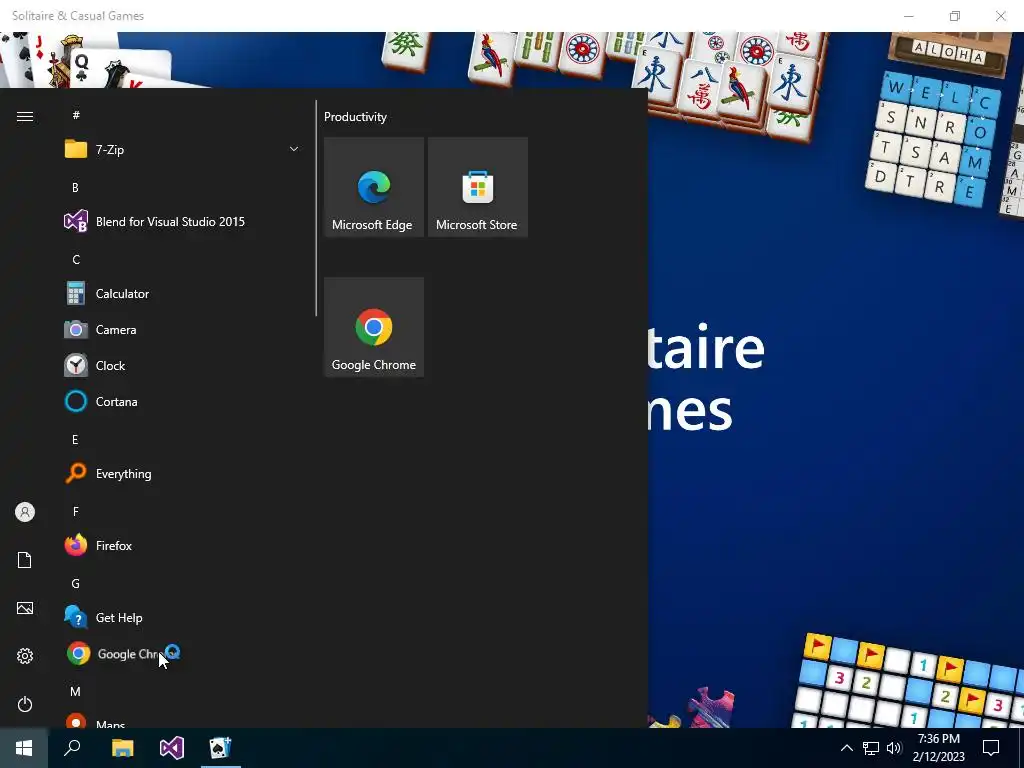
Task: Open the Camera app icon
Action: pos(76,330)
